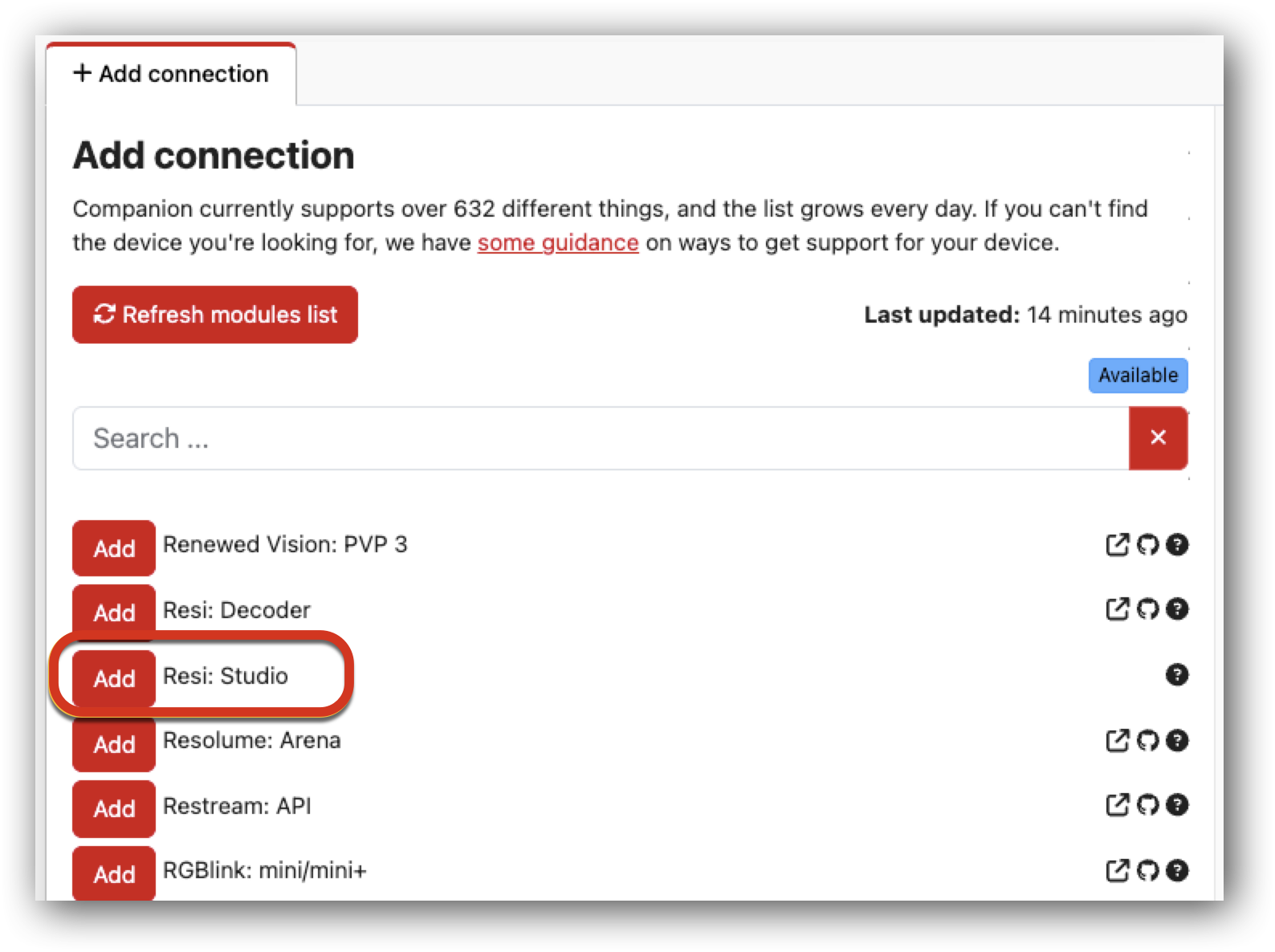Show help for RGBlink mini/mini+

point(1177,871)
